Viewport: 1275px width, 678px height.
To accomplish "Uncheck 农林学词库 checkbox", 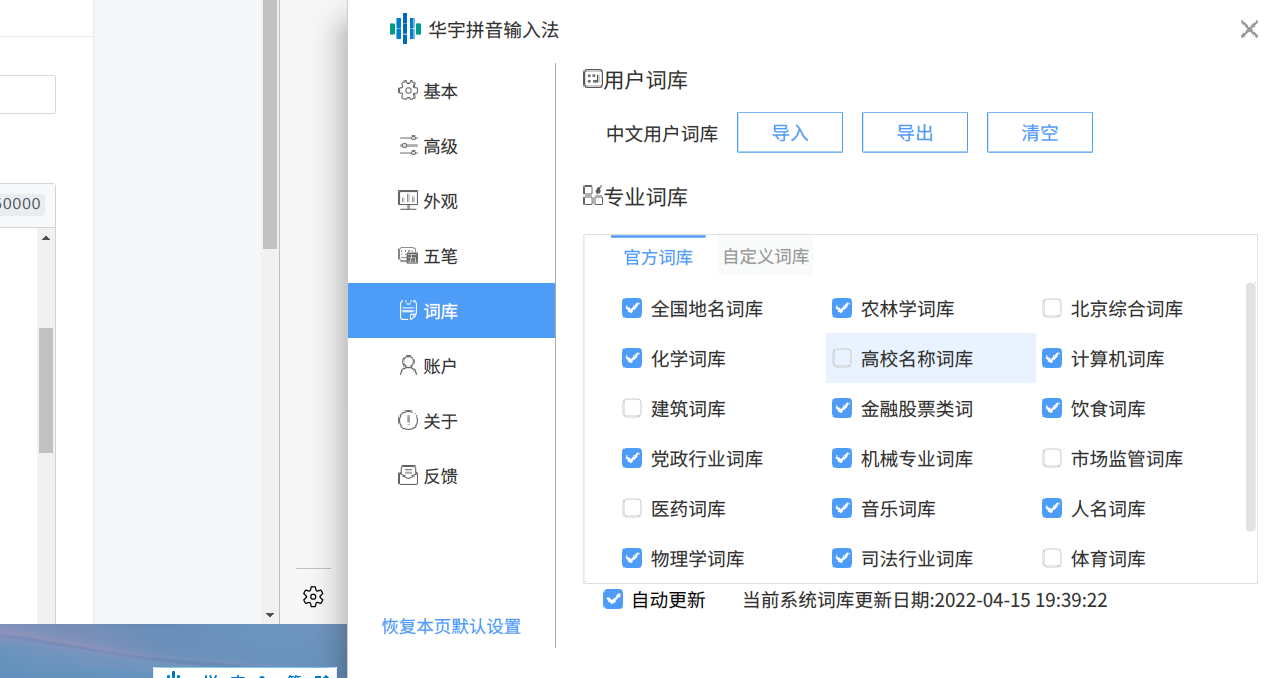I will pyautogui.click(x=842, y=308).
